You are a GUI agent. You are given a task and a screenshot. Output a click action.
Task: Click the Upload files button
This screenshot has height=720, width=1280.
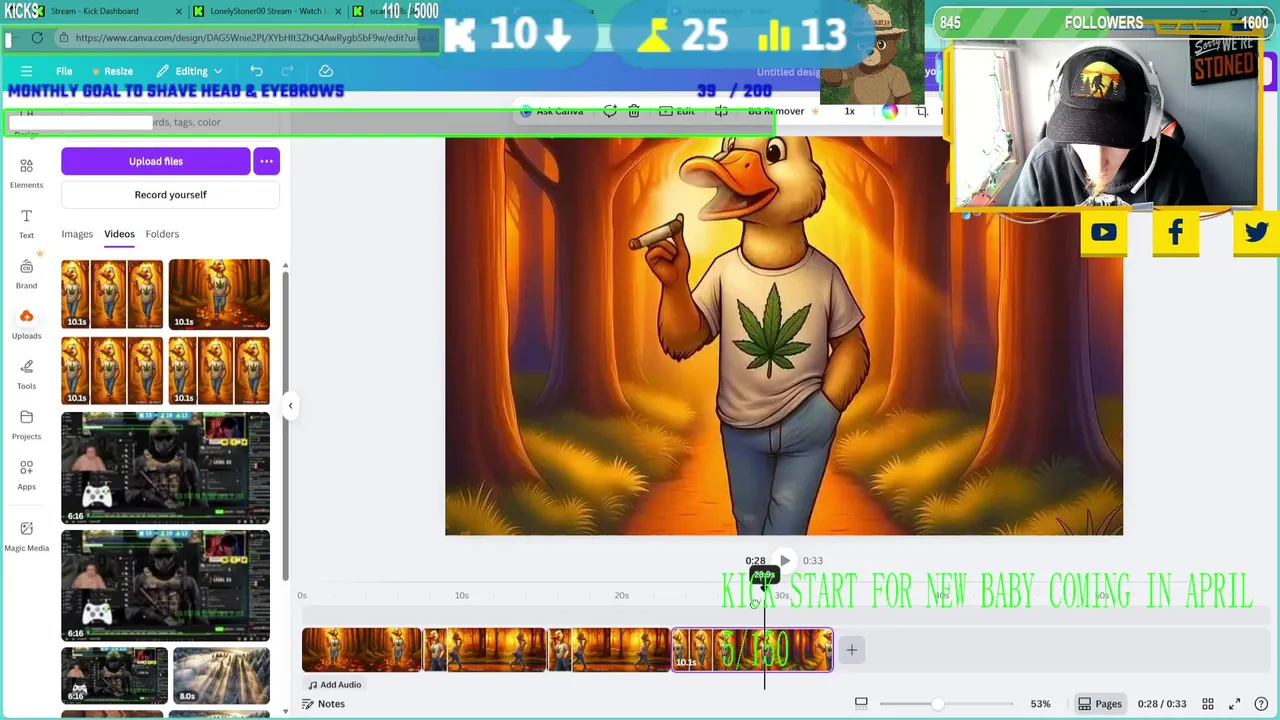click(155, 161)
